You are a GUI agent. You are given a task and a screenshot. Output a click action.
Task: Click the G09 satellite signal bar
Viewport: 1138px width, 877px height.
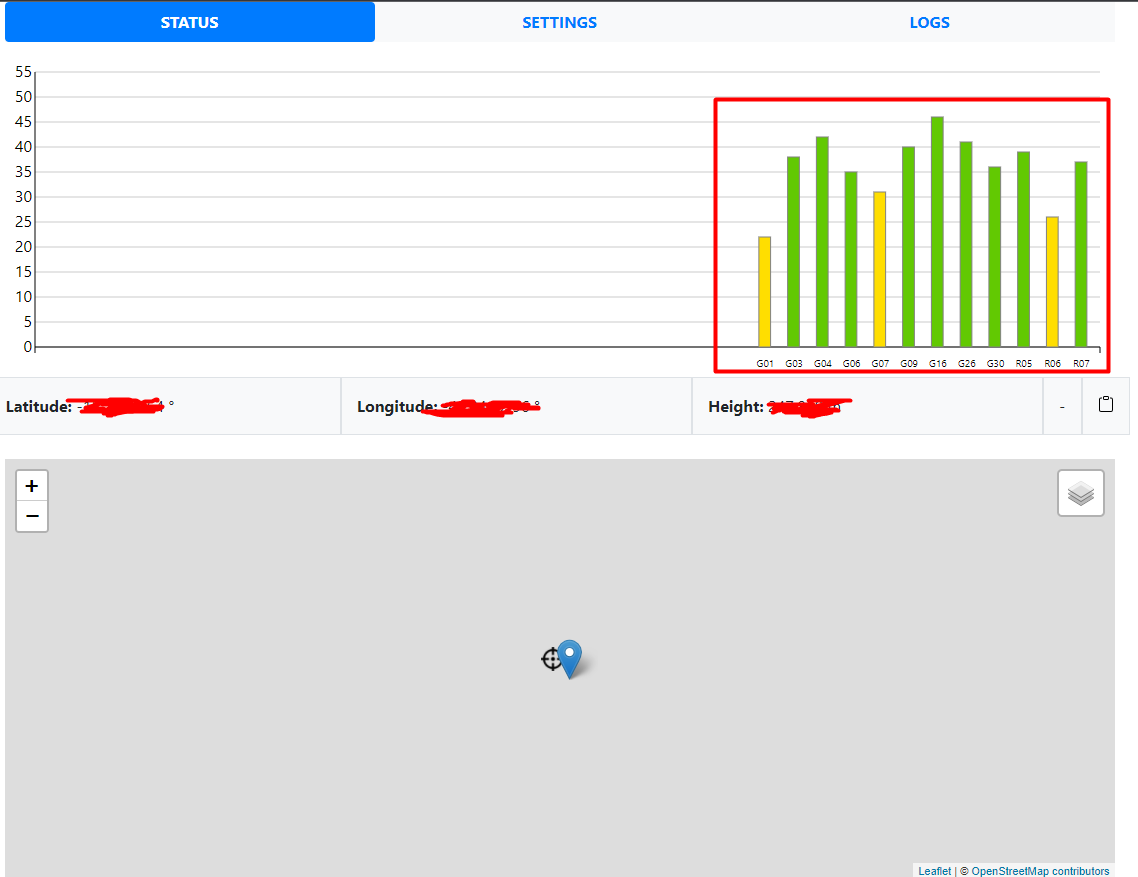tap(908, 247)
